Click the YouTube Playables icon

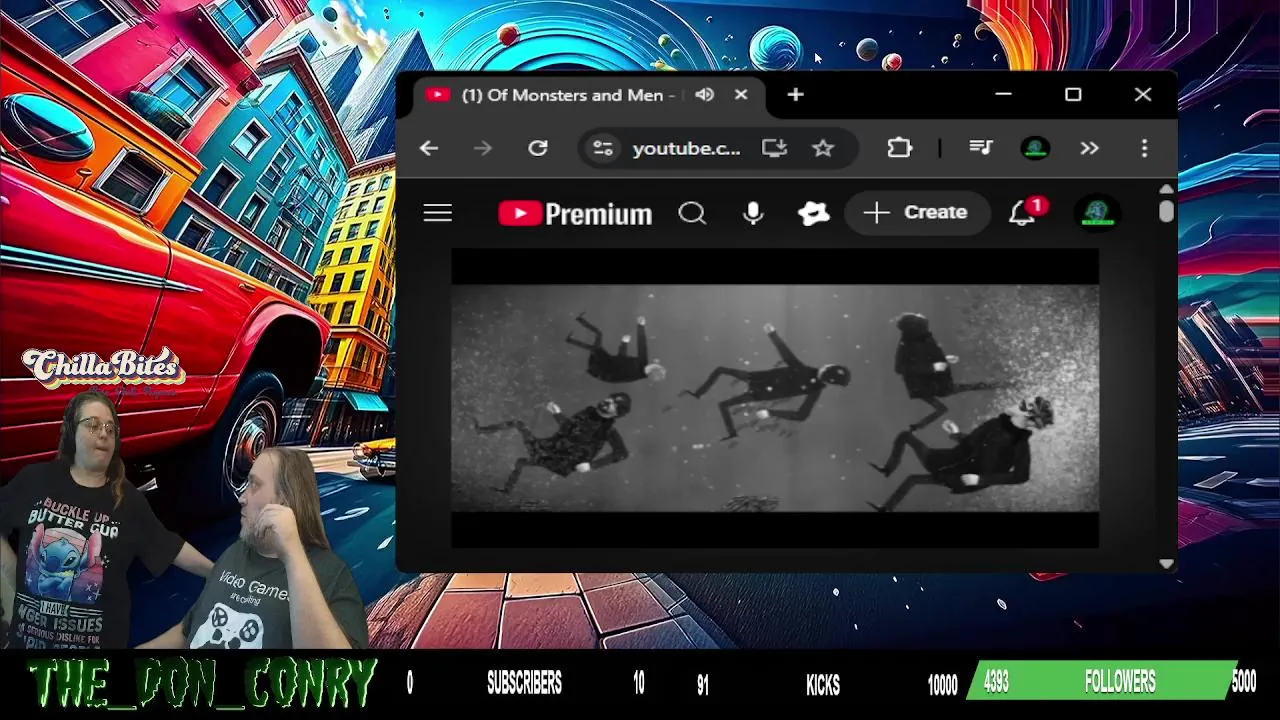click(814, 213)
